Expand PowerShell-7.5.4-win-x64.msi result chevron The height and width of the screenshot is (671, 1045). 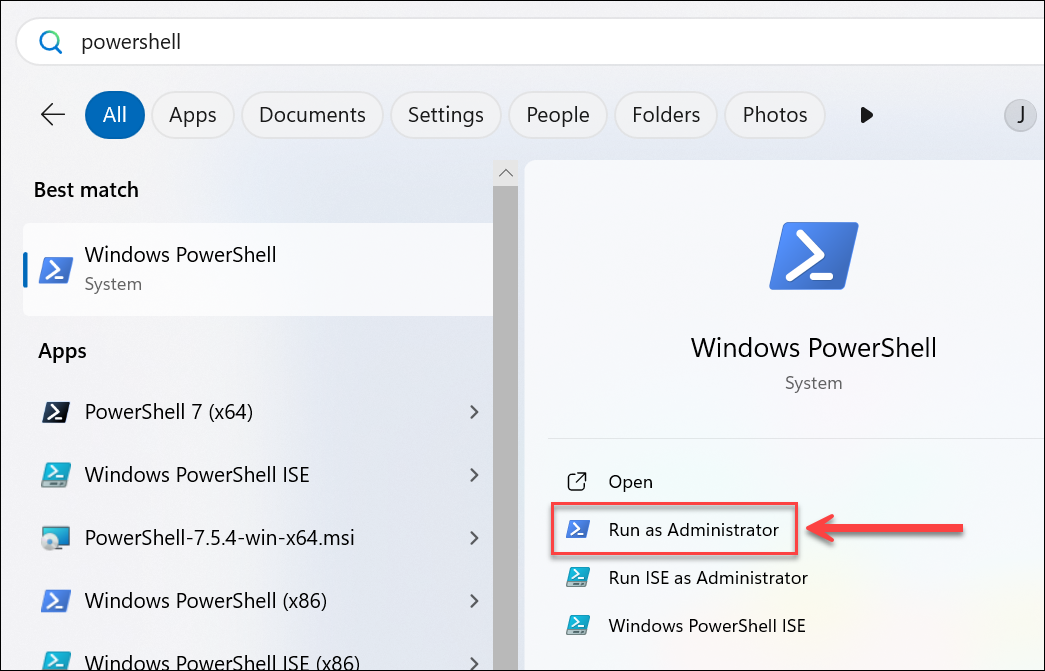[474, 538]
